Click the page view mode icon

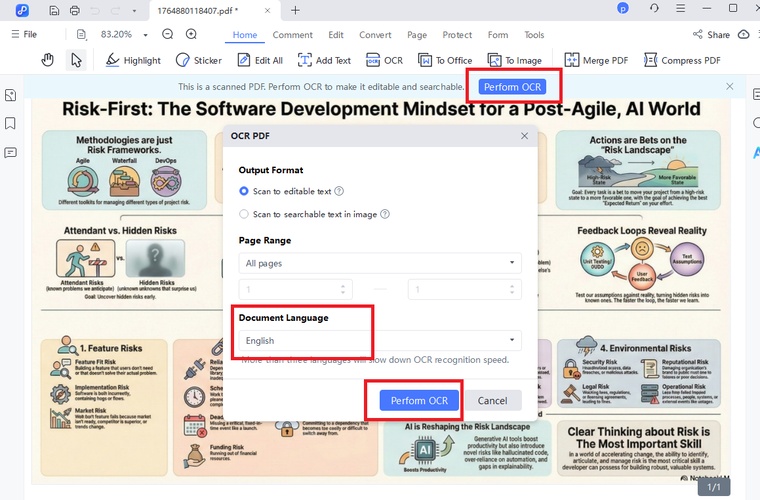point(81,34)
